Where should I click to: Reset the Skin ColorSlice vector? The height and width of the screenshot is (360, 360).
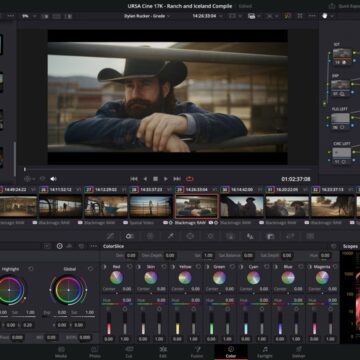(x=164, y=267)
